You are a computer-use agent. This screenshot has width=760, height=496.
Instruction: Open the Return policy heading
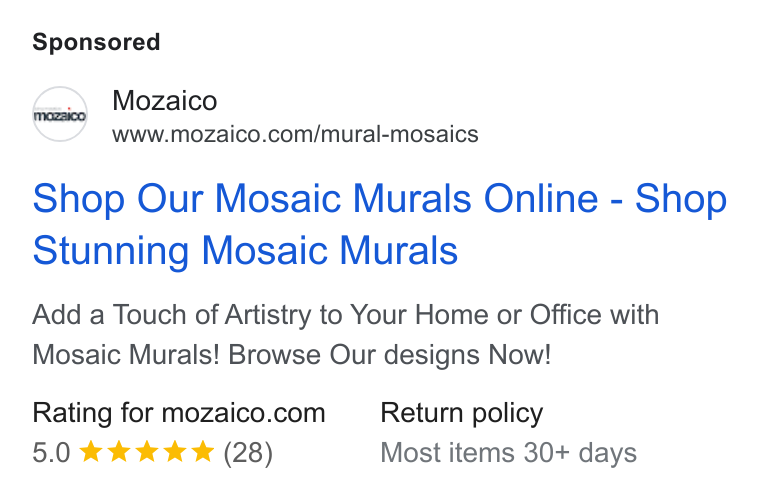pyautogui.click(x=461, y=413)
